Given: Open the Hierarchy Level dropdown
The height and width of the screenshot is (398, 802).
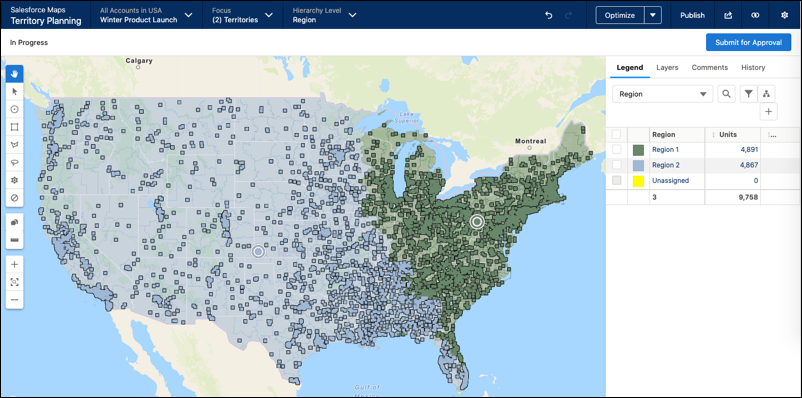Looking at the screenshot, I should pyautogui.click(x=325, y=15).
